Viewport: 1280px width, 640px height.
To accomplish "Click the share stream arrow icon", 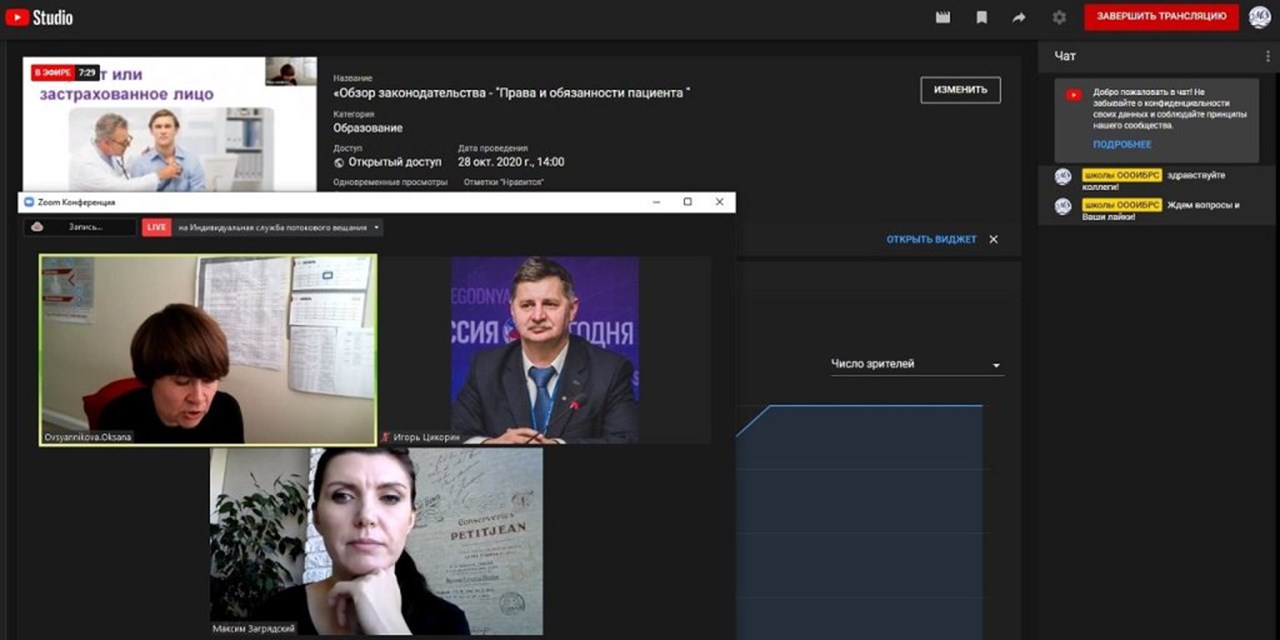I will coord(1019,17).
